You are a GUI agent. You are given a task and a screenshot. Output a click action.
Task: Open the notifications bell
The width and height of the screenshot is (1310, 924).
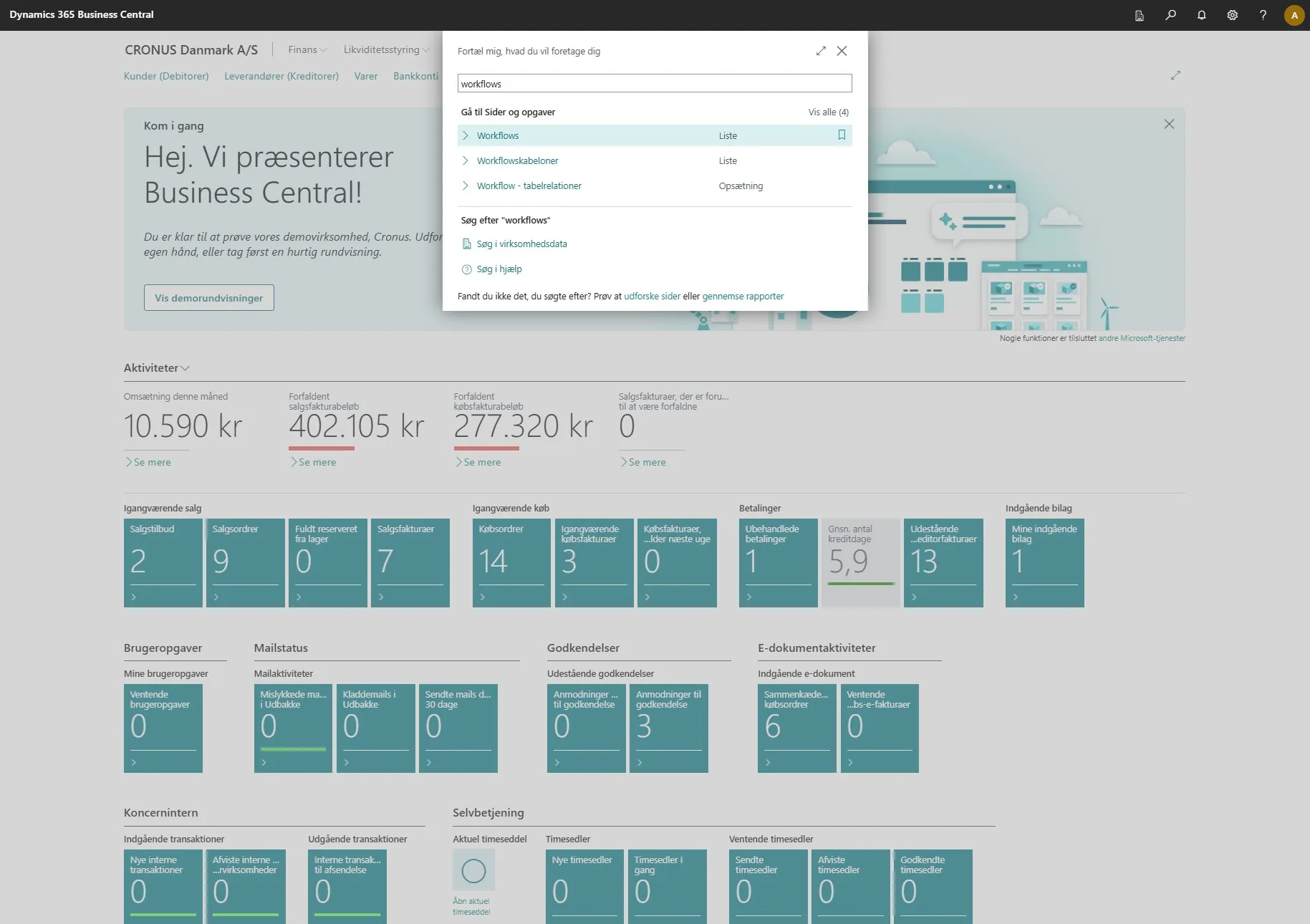1202,15
